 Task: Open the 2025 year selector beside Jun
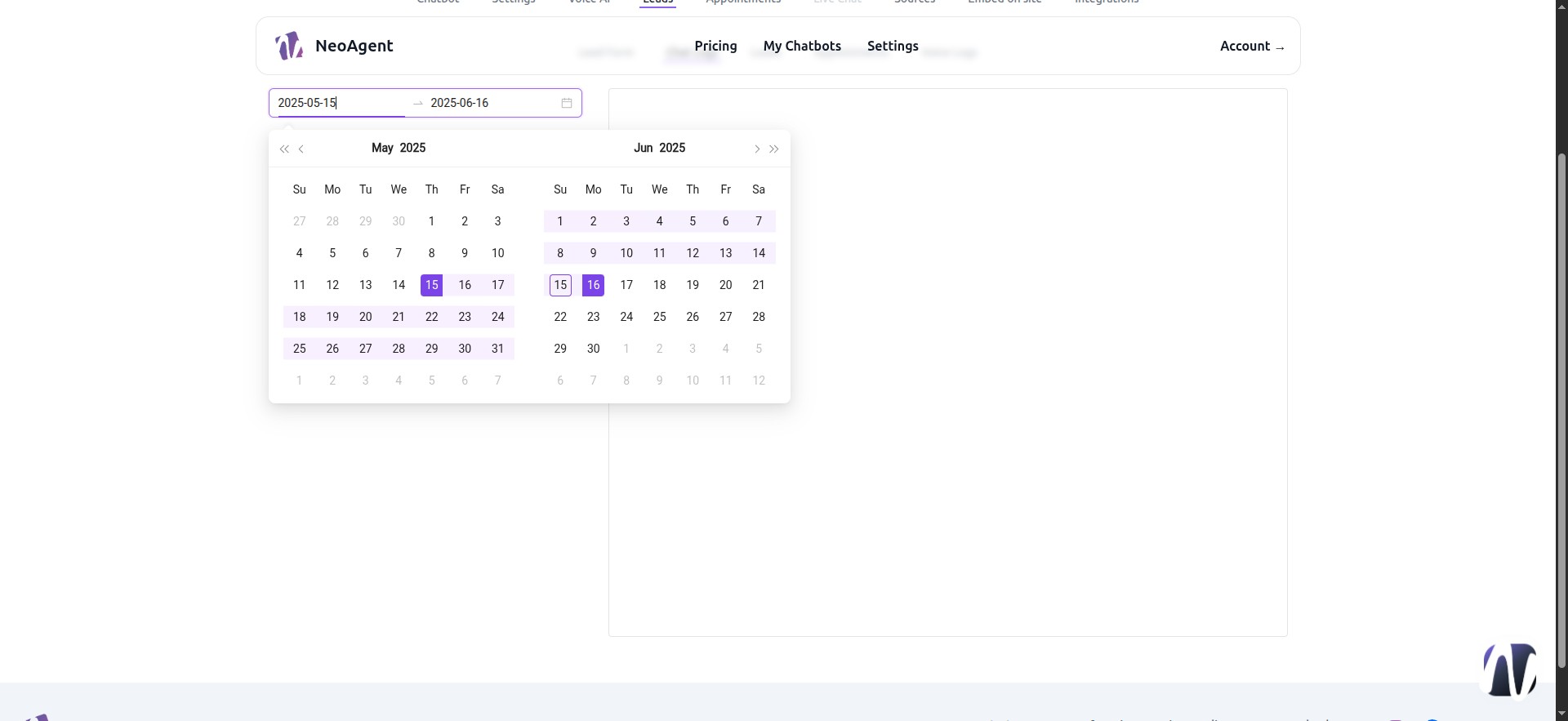tap(672, 148)
